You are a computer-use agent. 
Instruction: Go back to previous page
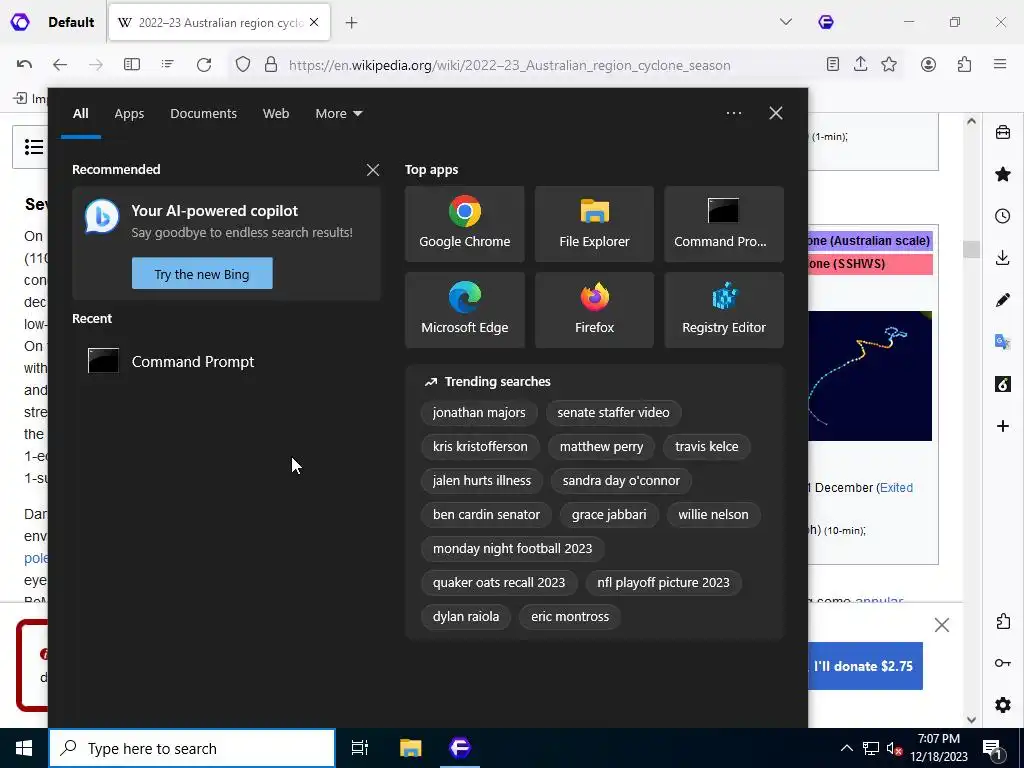click(x=60, y=65)
